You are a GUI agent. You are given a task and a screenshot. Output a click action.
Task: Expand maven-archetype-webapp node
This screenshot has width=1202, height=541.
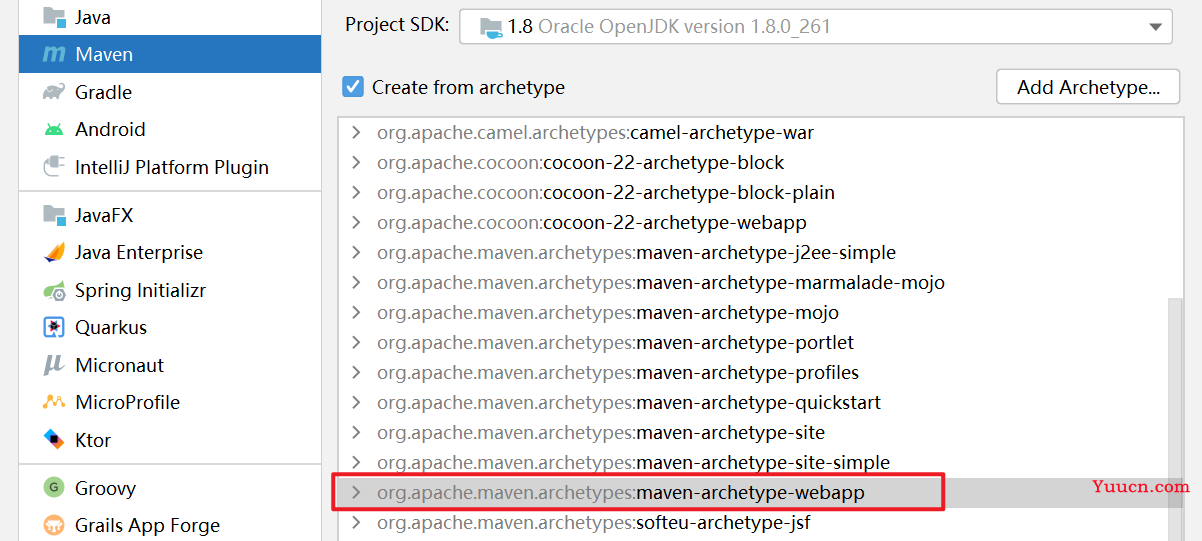355,492
